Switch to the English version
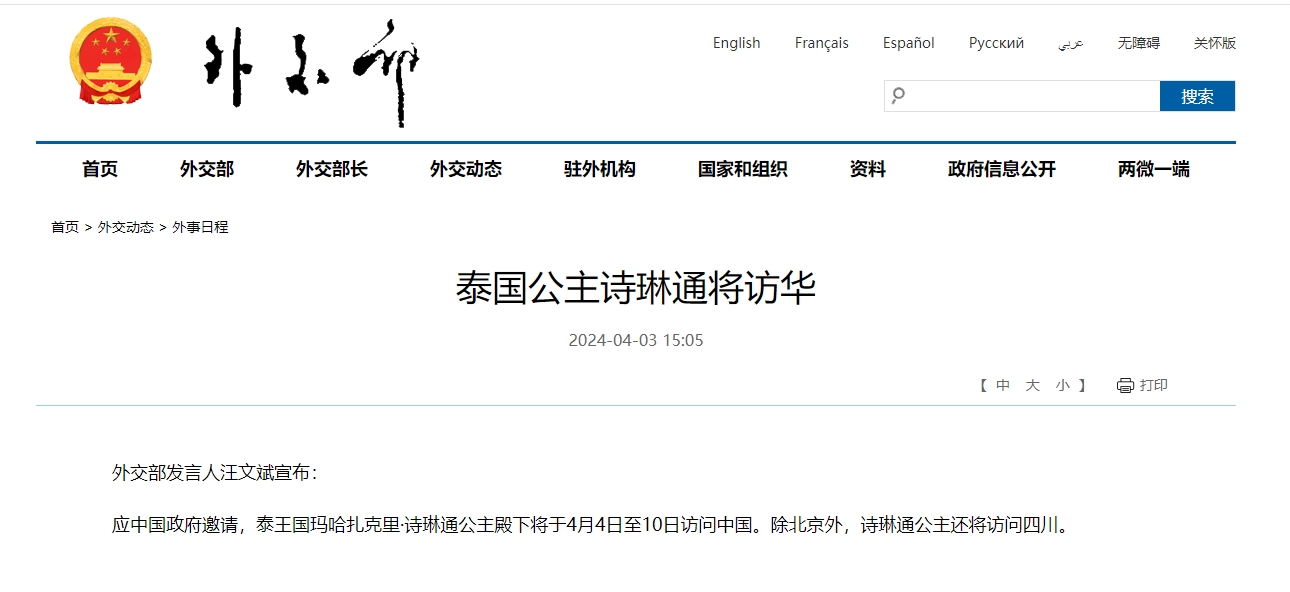This screenshot has height=592, width=1290. click(x=736, y=43)
